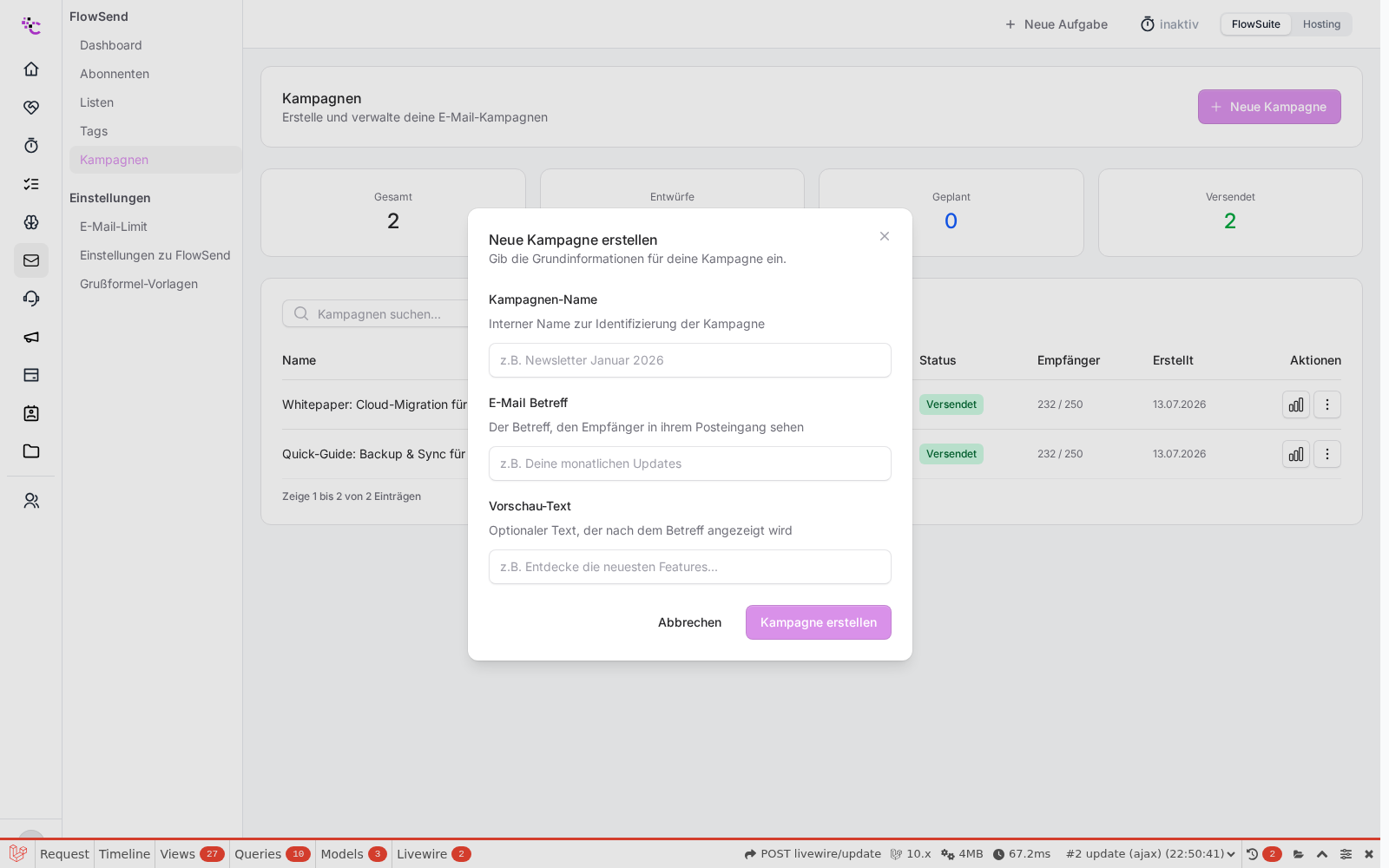Switch to Hosting toggle
Image resolution: width=1389 pixels, height=868 pixels.
click(1321, 24)
